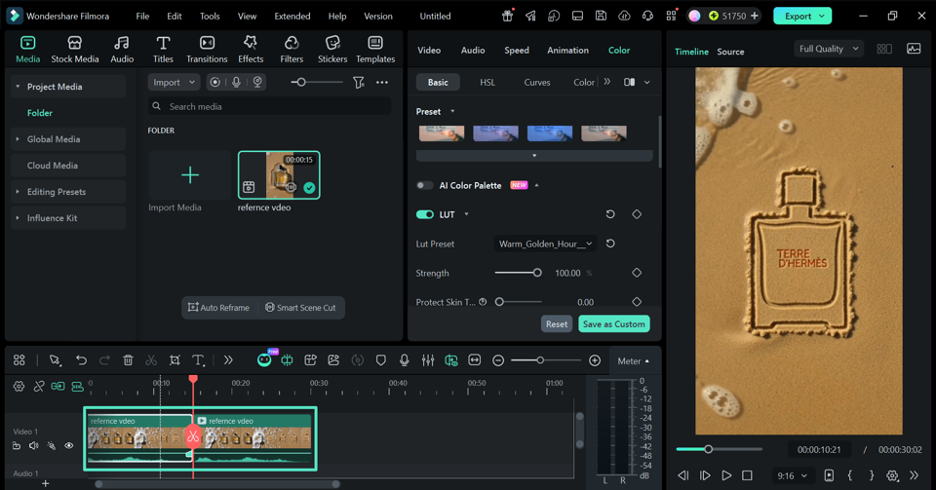Toggle Strength keyframe diamond
This screenshot has height=490, width=936.
(637, 273)
